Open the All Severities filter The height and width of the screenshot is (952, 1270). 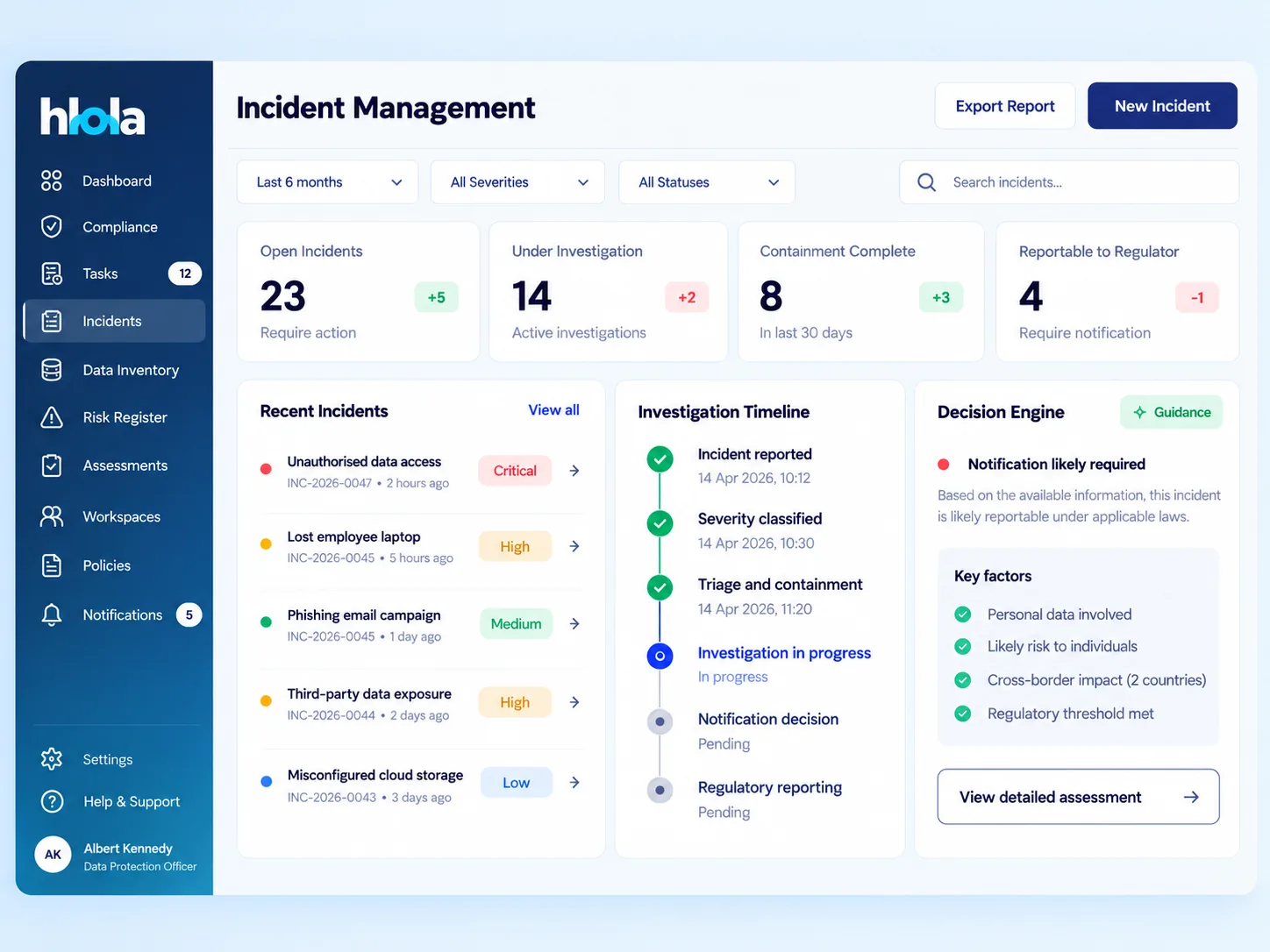(517, 182)
